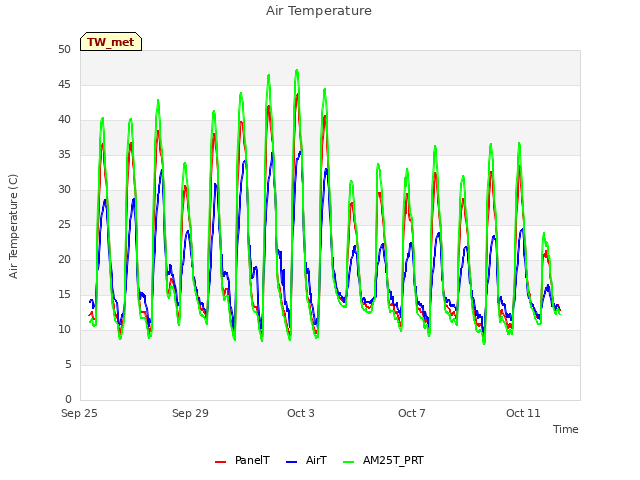Image resolution: width=640 pixels, height=480 pixels.
Task: Click the 10 y-axis tick label
Action: click(64, 330)
